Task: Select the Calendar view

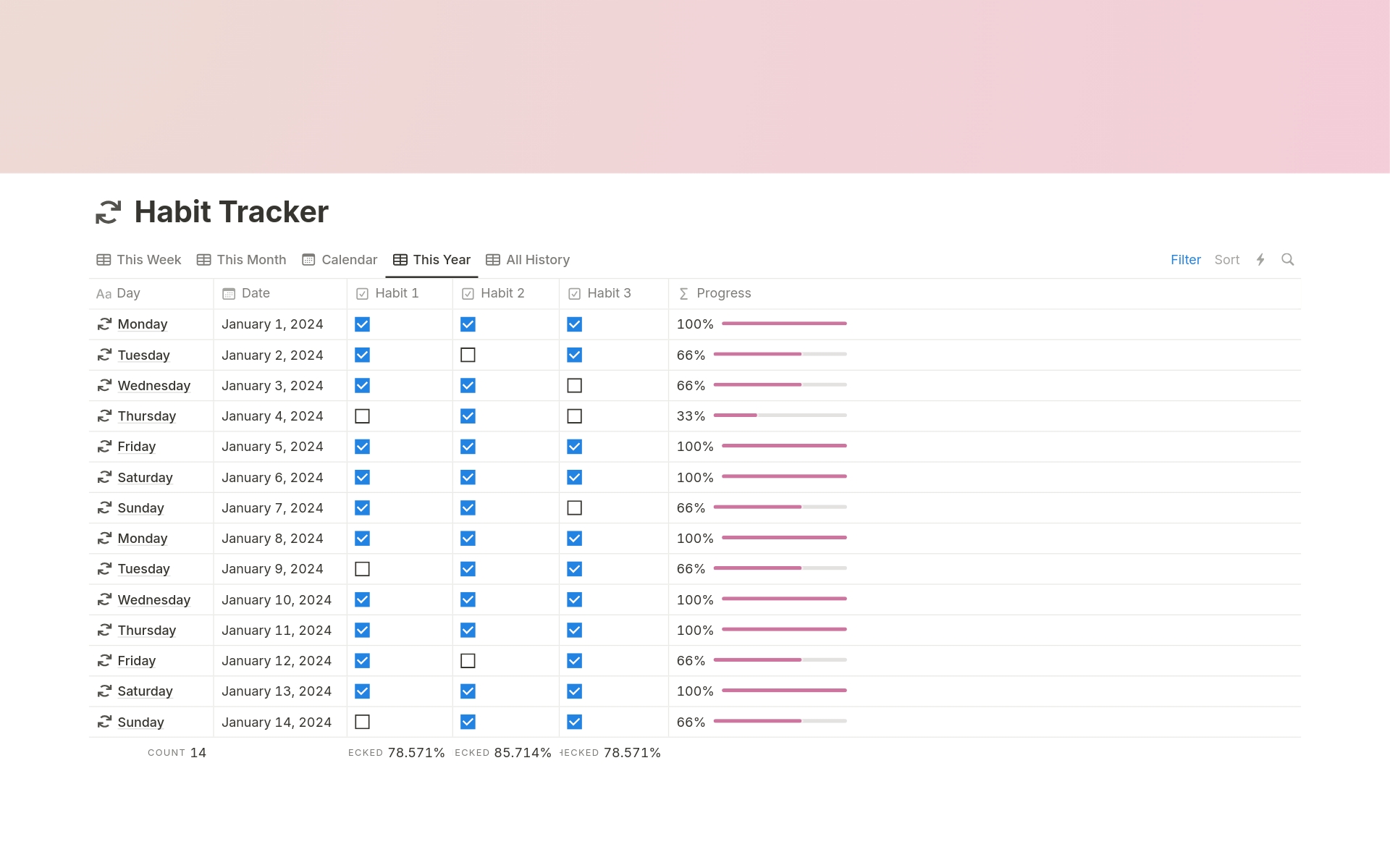Action: coord(338,258)
